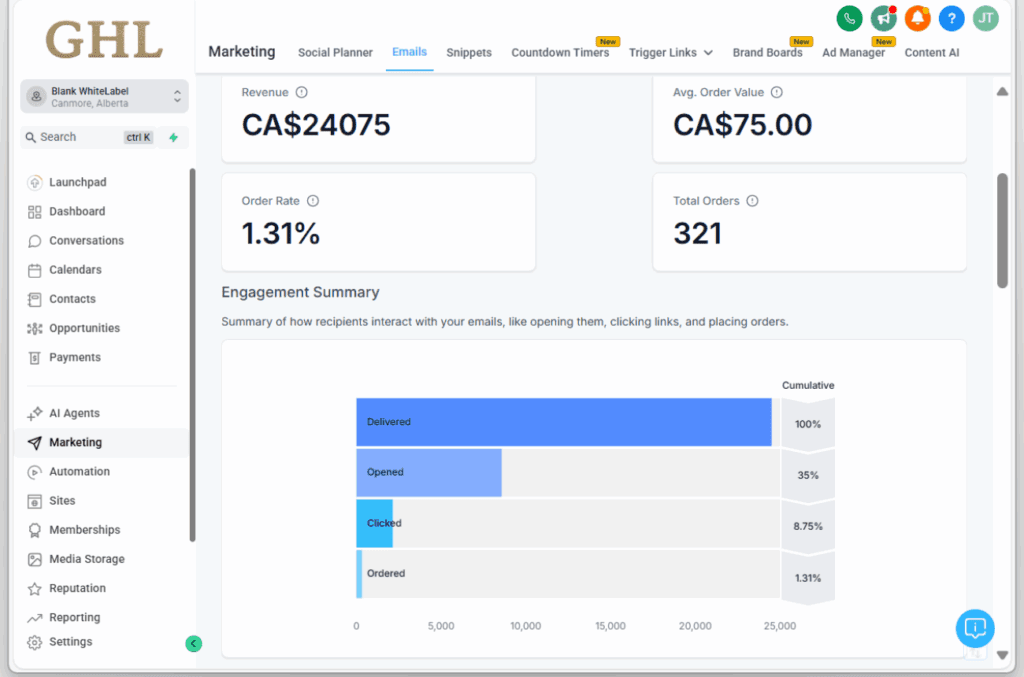Open Conversations from the sidebar

(86, 240)
